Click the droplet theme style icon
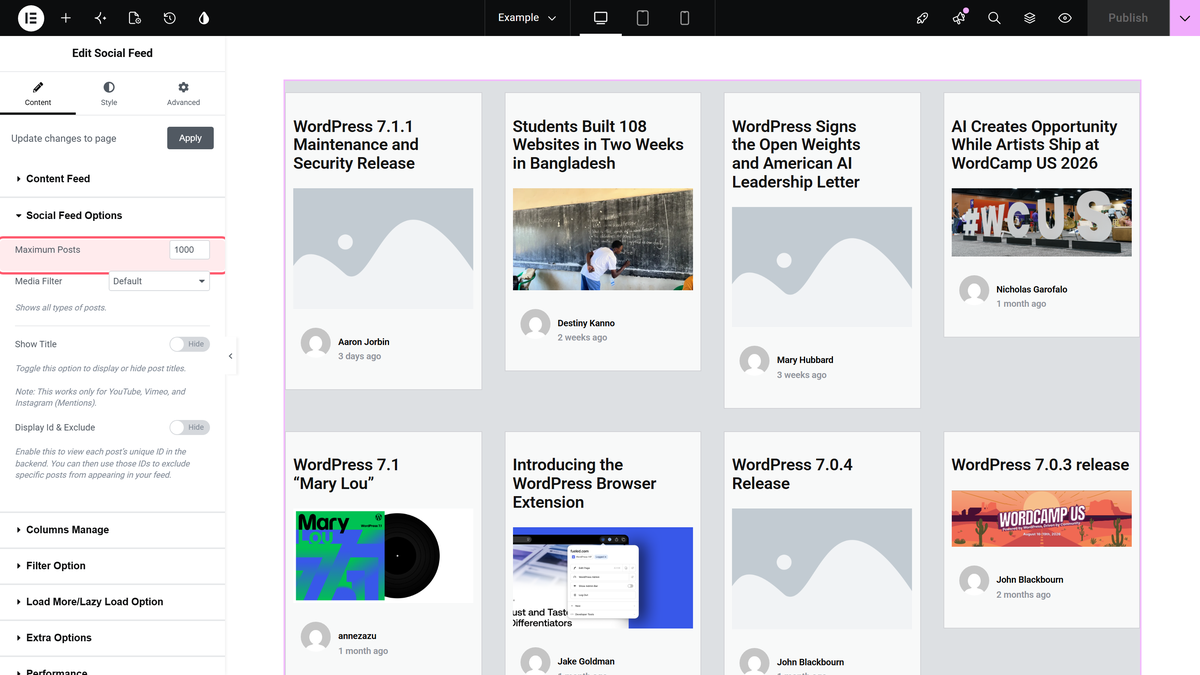 pos(204,18)
